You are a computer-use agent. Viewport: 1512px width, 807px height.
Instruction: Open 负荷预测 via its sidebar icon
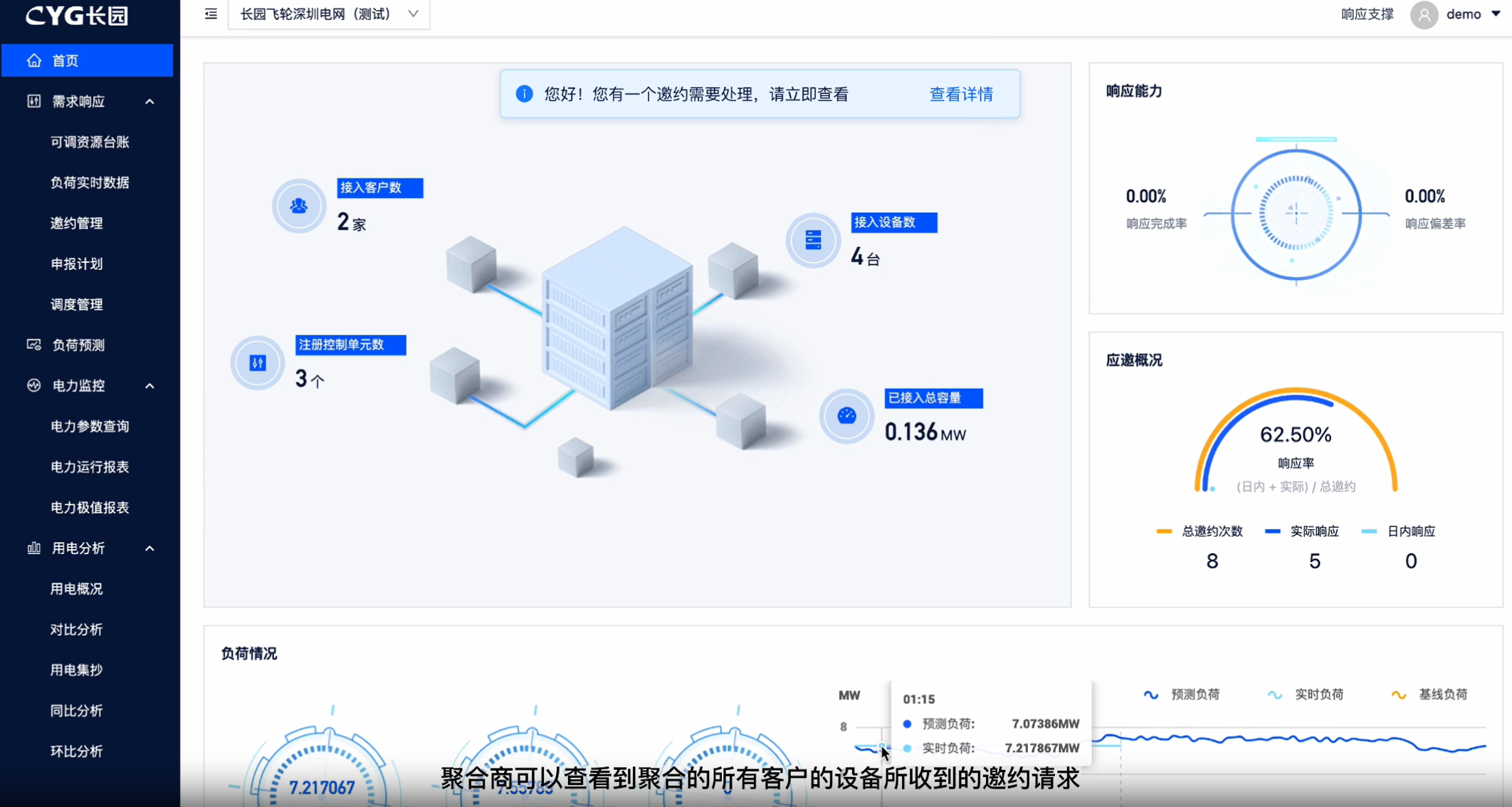(33, 344)
